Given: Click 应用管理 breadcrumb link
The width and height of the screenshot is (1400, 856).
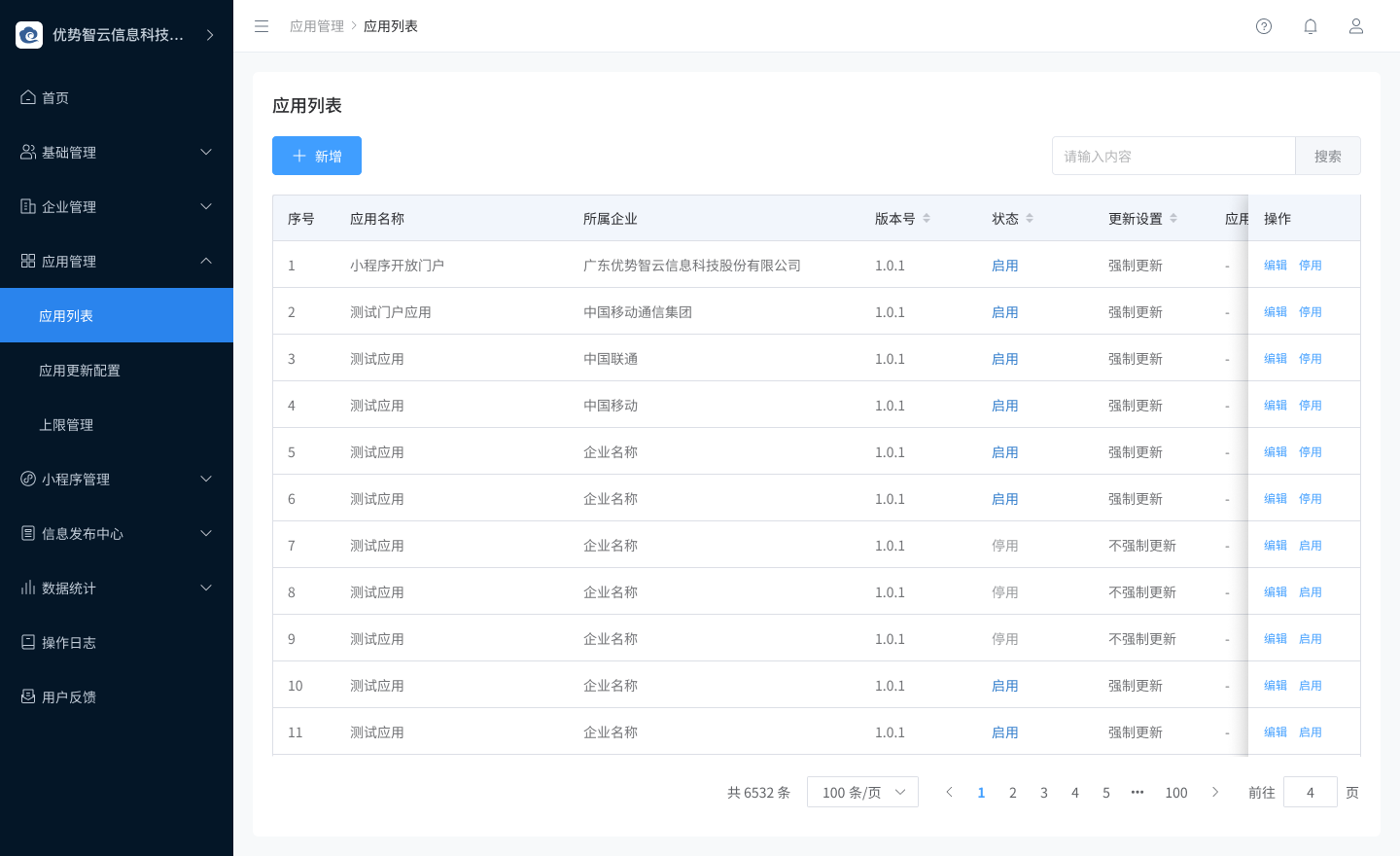Looking at the screenshot, I should (x=317, y=26).
